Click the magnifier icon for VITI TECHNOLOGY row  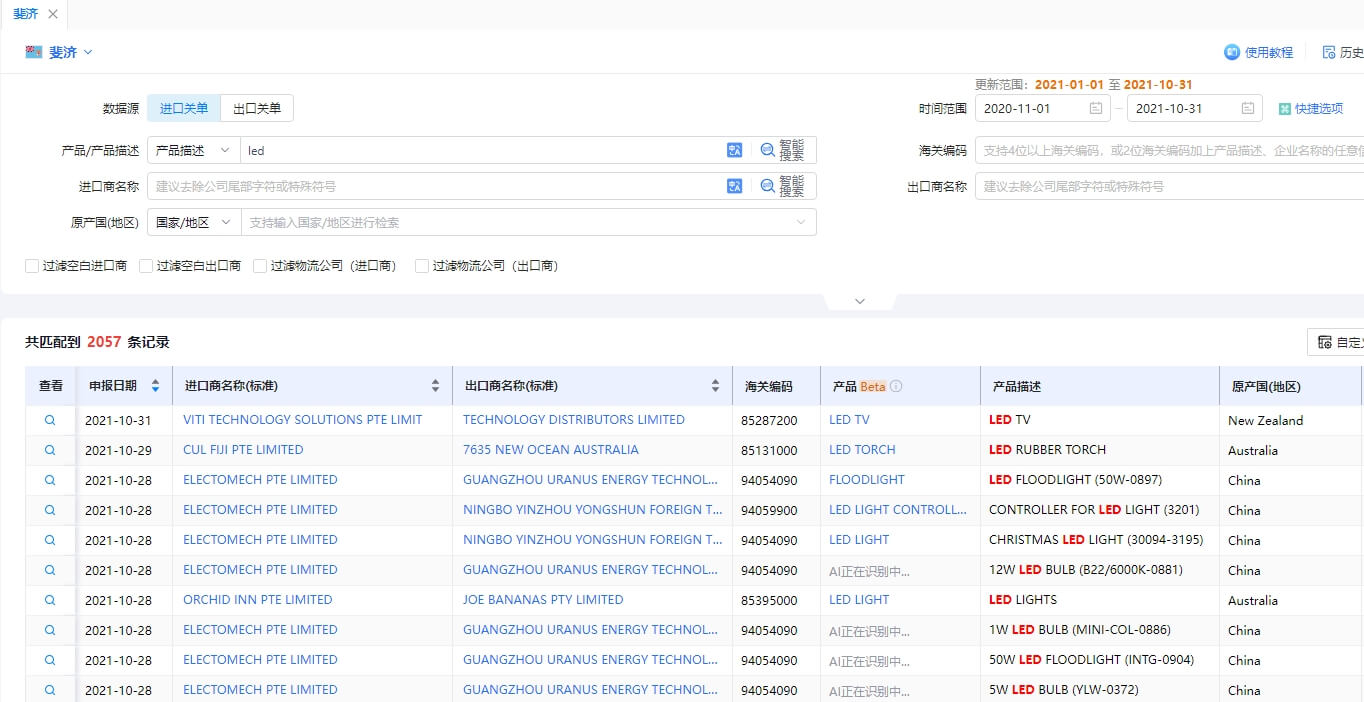tap(50, 420)
